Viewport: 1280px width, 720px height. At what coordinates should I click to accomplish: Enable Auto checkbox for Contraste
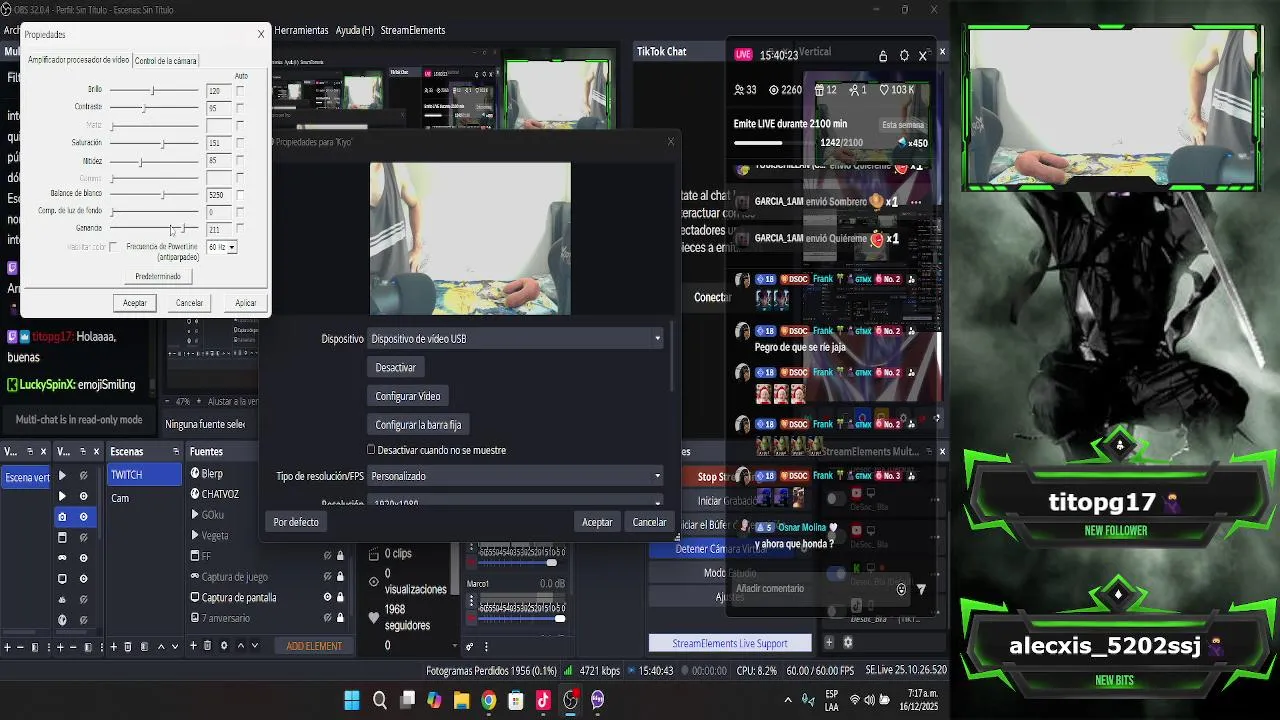(240, 107)
